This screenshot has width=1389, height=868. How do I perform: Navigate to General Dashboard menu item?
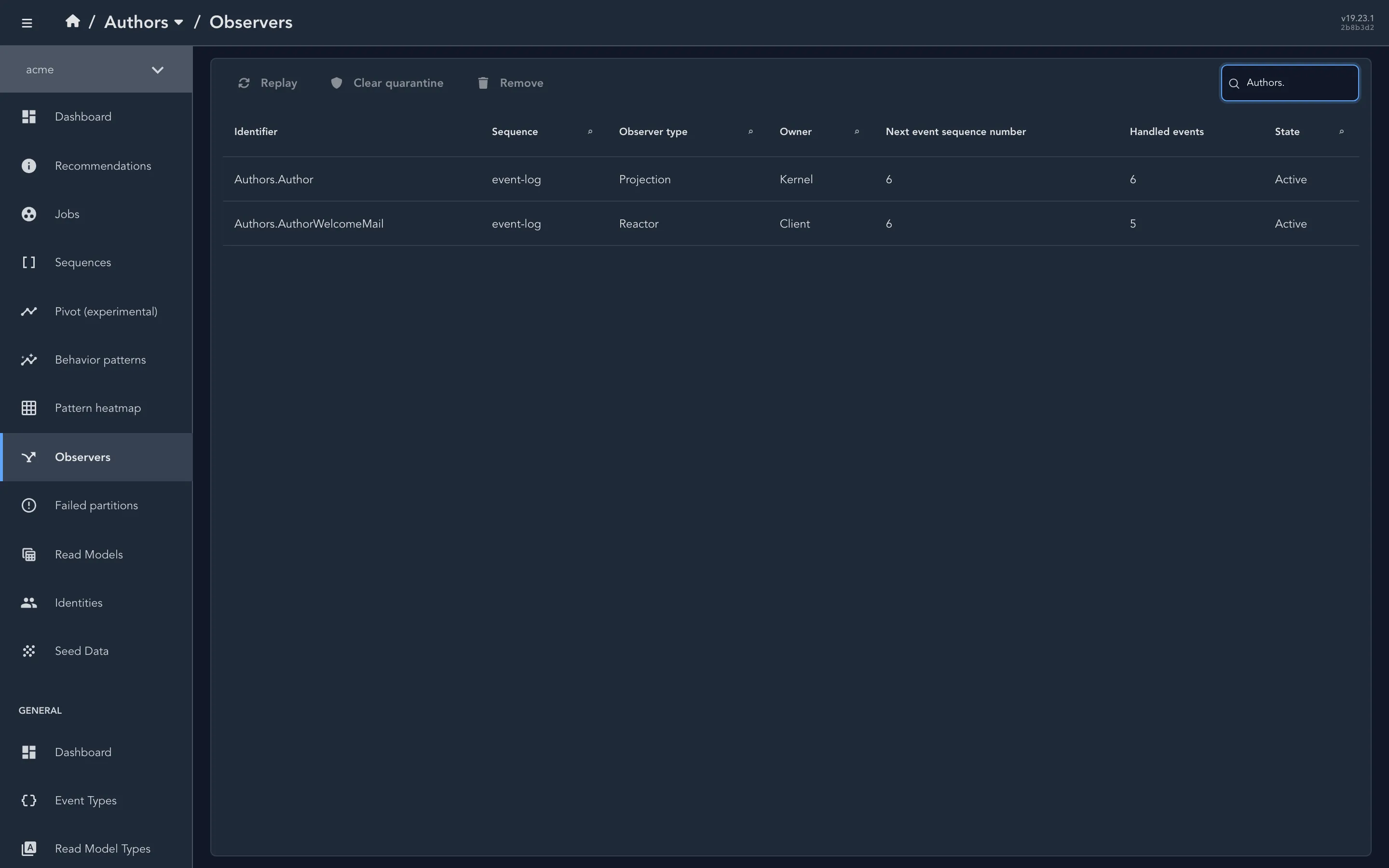(x=96, y=752)
